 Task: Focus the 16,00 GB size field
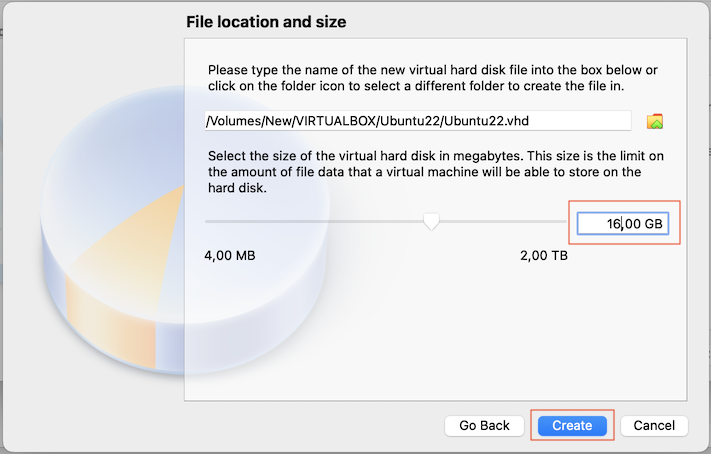(623, 224)
